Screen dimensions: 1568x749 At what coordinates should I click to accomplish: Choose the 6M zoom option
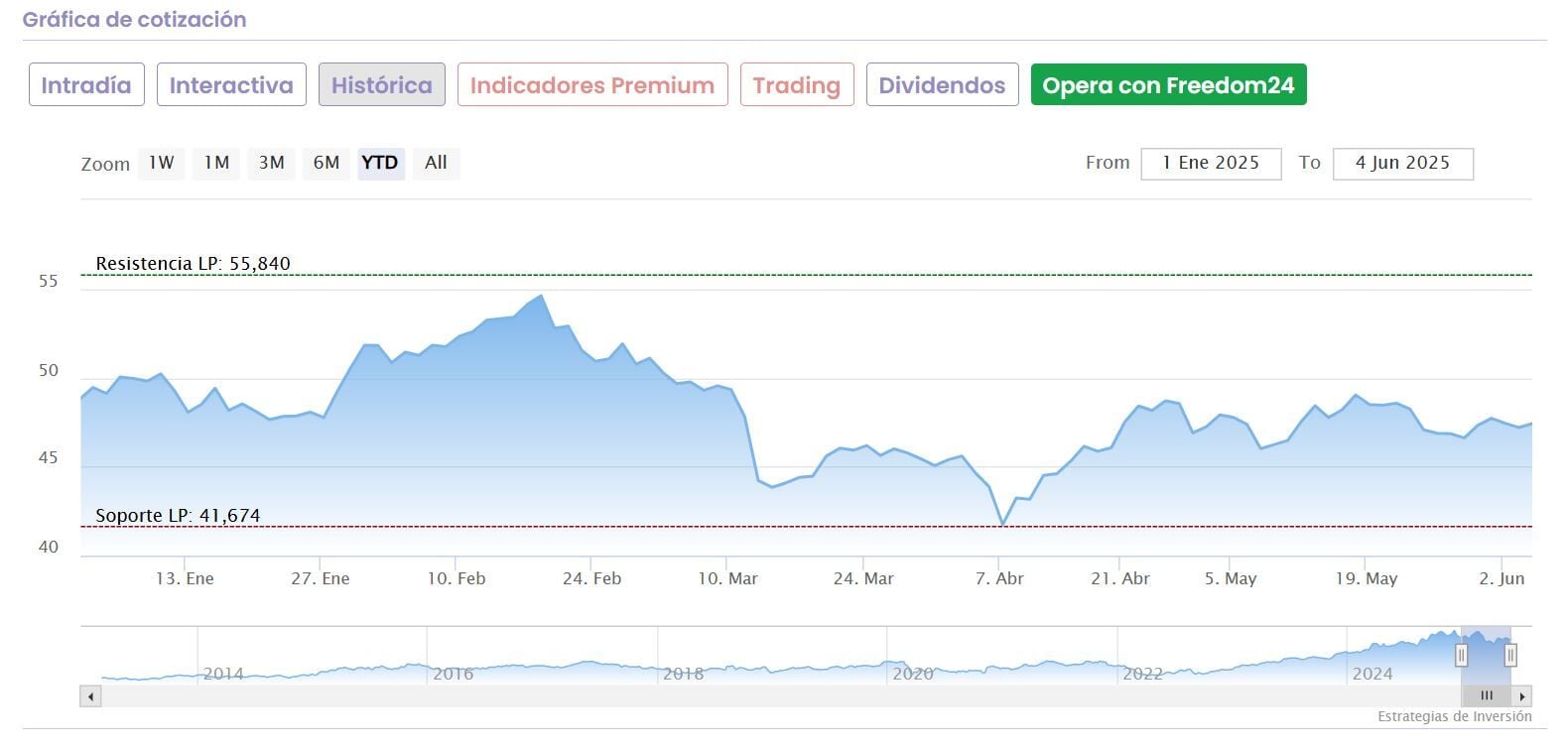(x=326, y=163)
